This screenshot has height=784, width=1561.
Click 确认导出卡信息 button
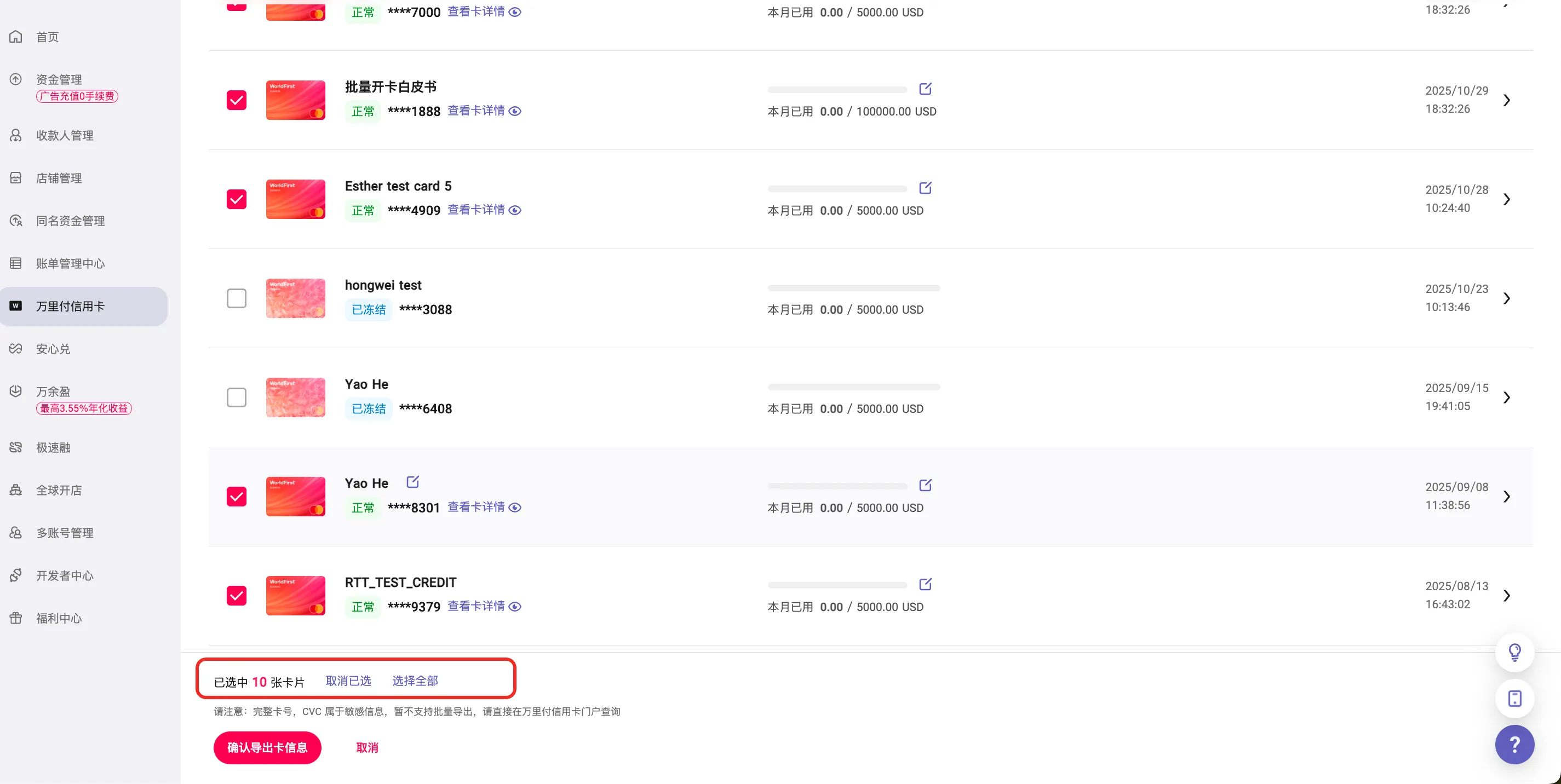(267, 747)
